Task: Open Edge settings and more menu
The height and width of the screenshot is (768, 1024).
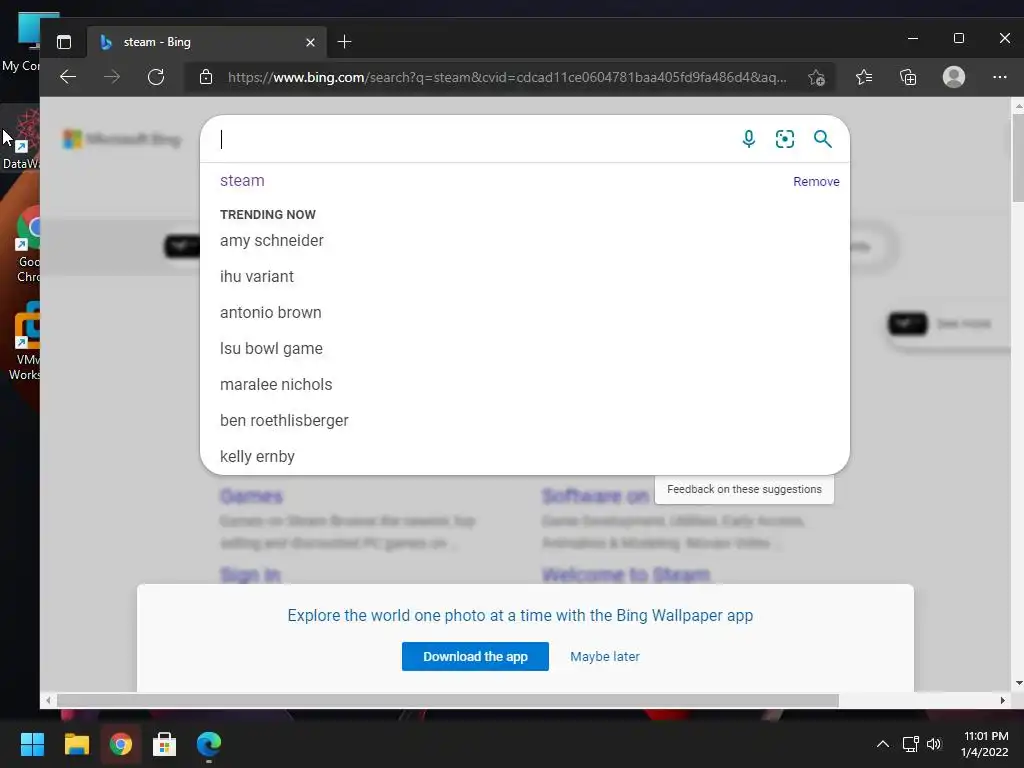Action: 999,77
